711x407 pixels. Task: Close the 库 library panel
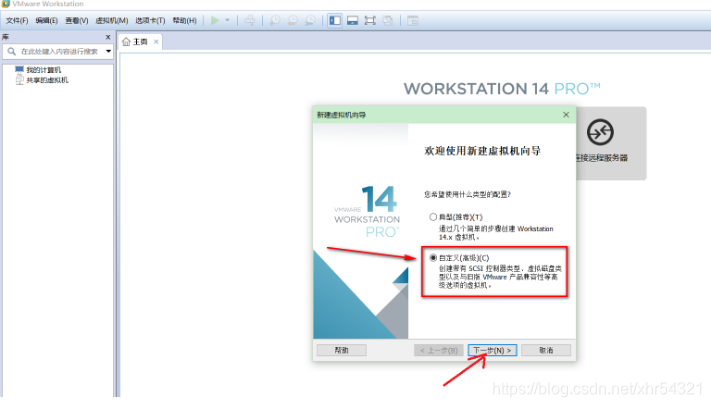(x=108, y=37)
